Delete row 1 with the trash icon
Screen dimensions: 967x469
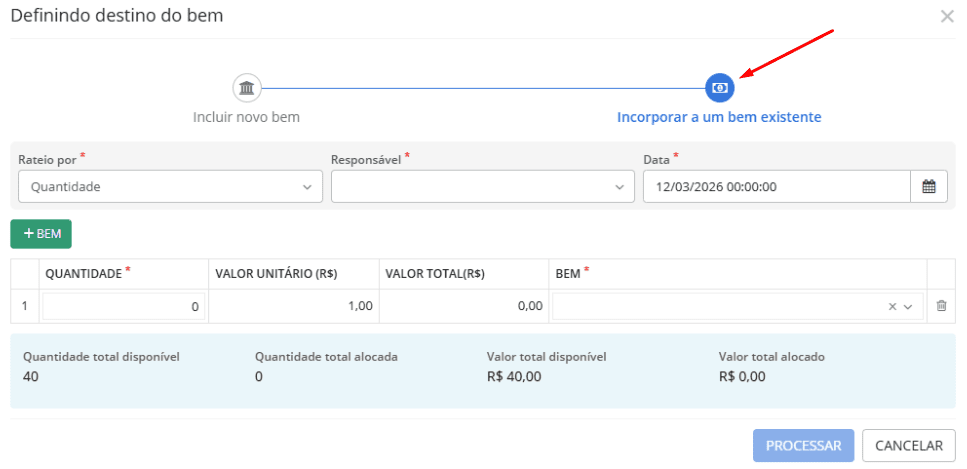(941, 306)
